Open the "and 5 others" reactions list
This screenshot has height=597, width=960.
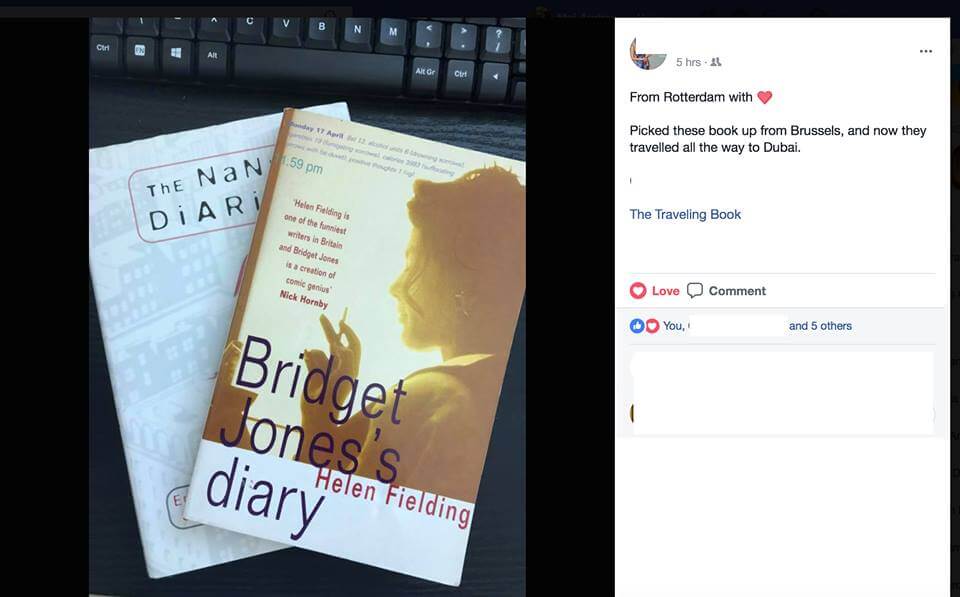click(x=820, y=326)
